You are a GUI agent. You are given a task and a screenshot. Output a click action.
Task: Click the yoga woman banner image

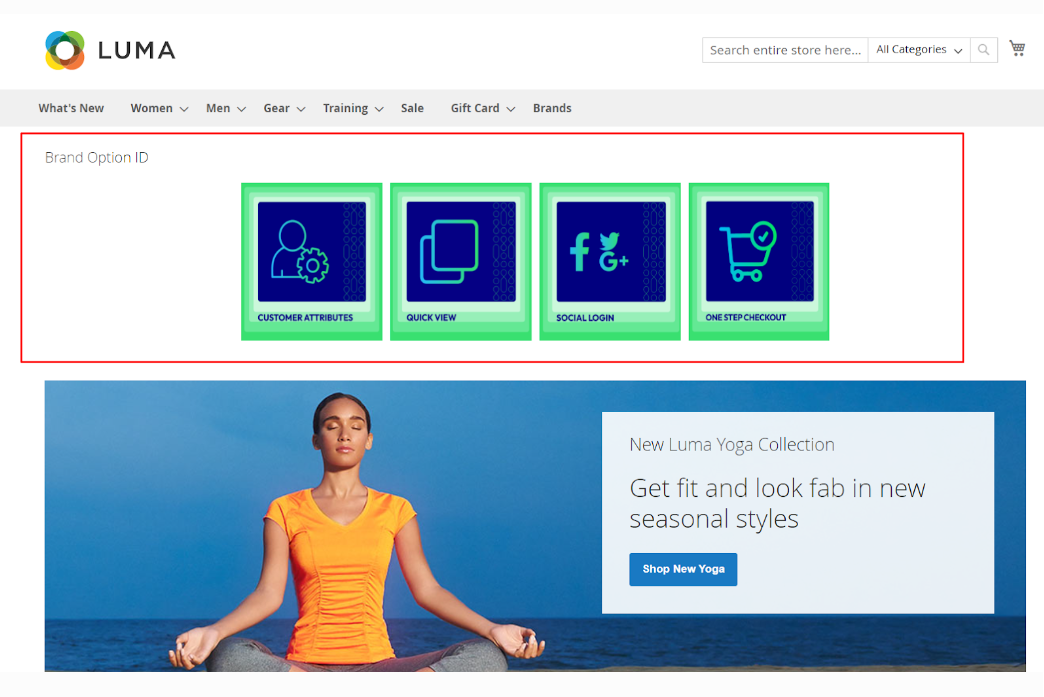(x=340, y=530)
